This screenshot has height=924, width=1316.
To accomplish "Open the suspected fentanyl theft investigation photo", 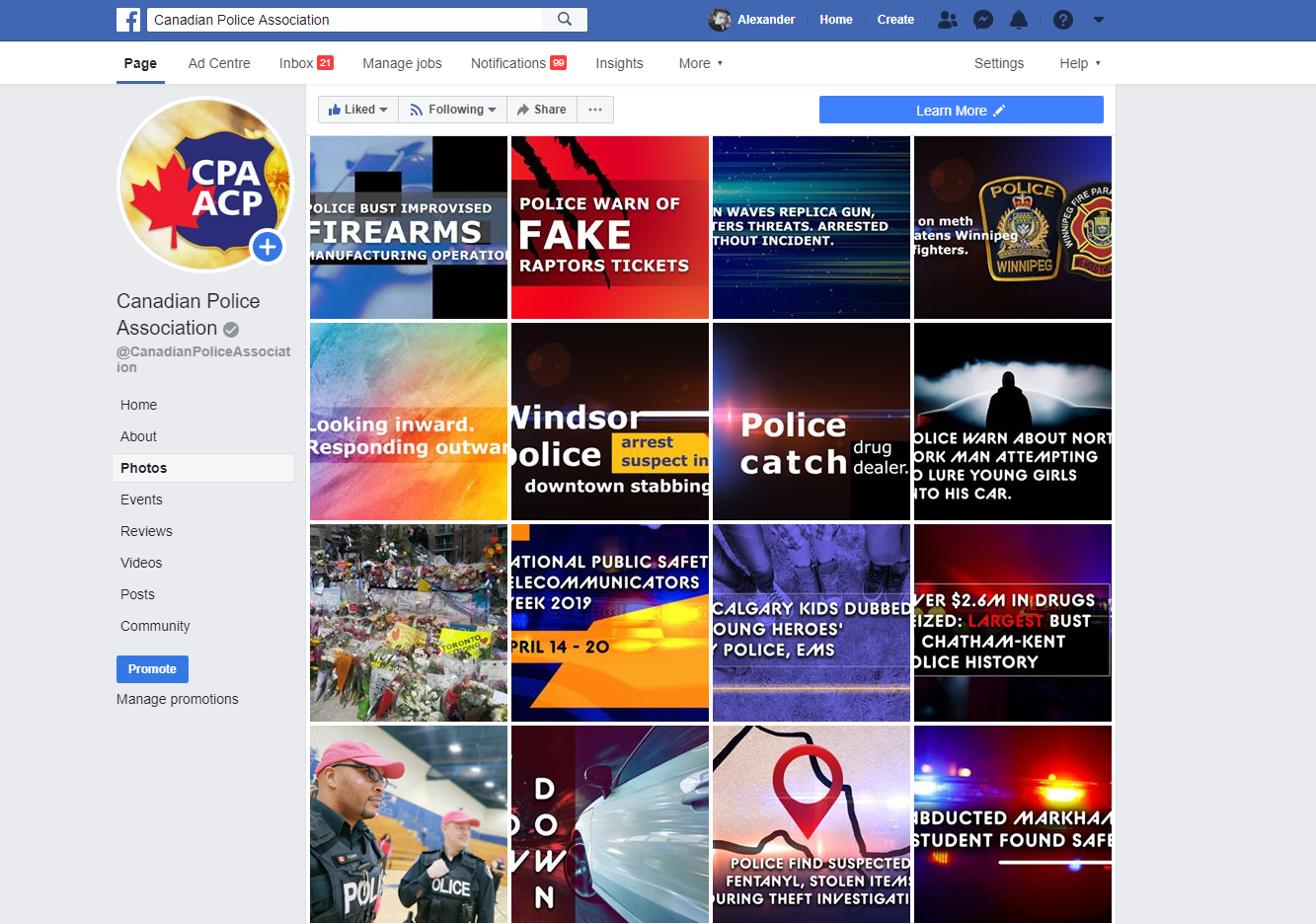I will [812, 824].
